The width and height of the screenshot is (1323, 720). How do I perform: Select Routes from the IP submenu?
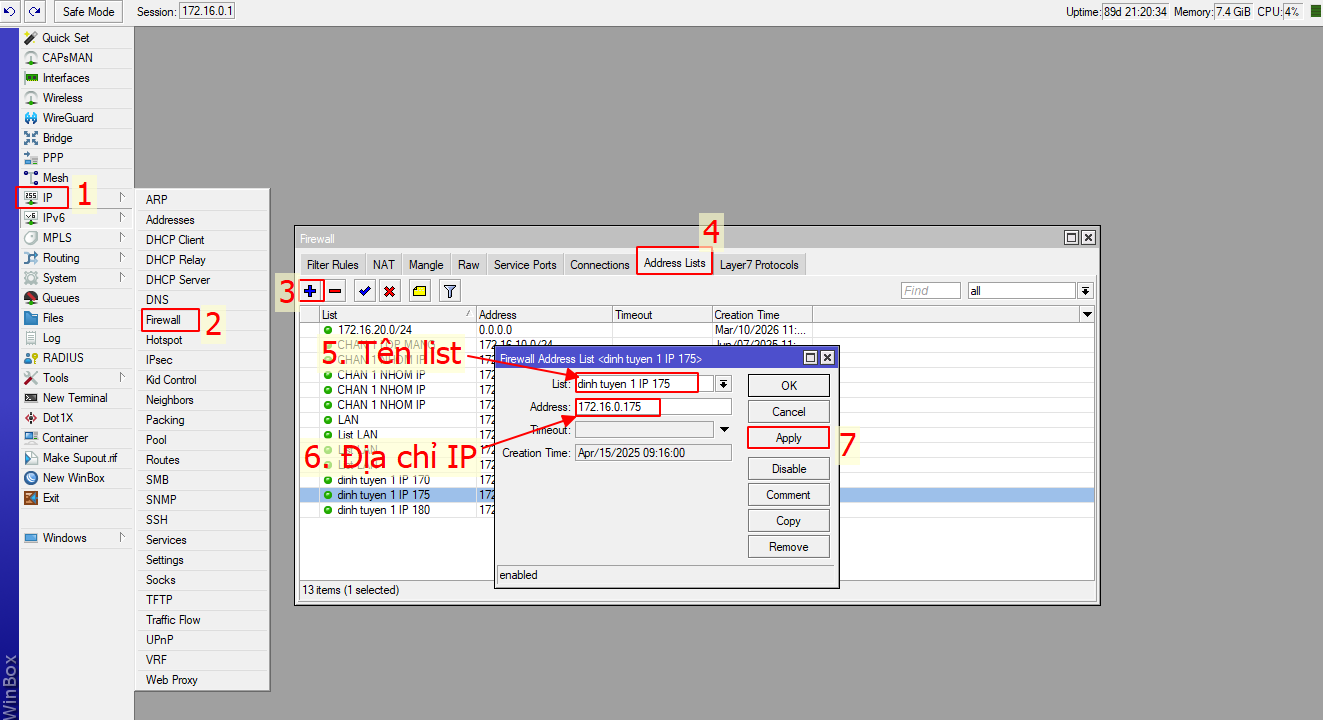pos(165,459)
